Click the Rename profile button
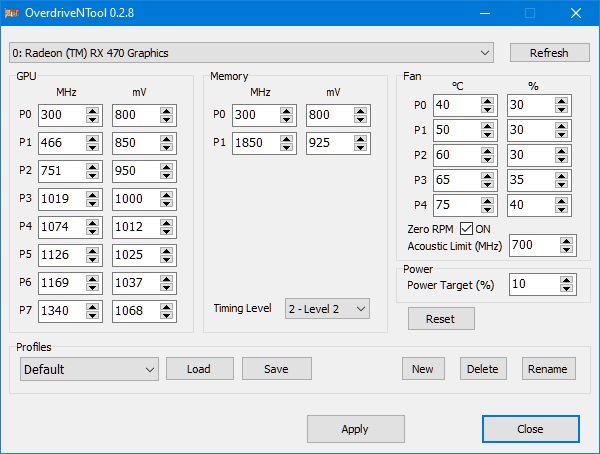Screen dimensions: 600x454 coord(549,369)
